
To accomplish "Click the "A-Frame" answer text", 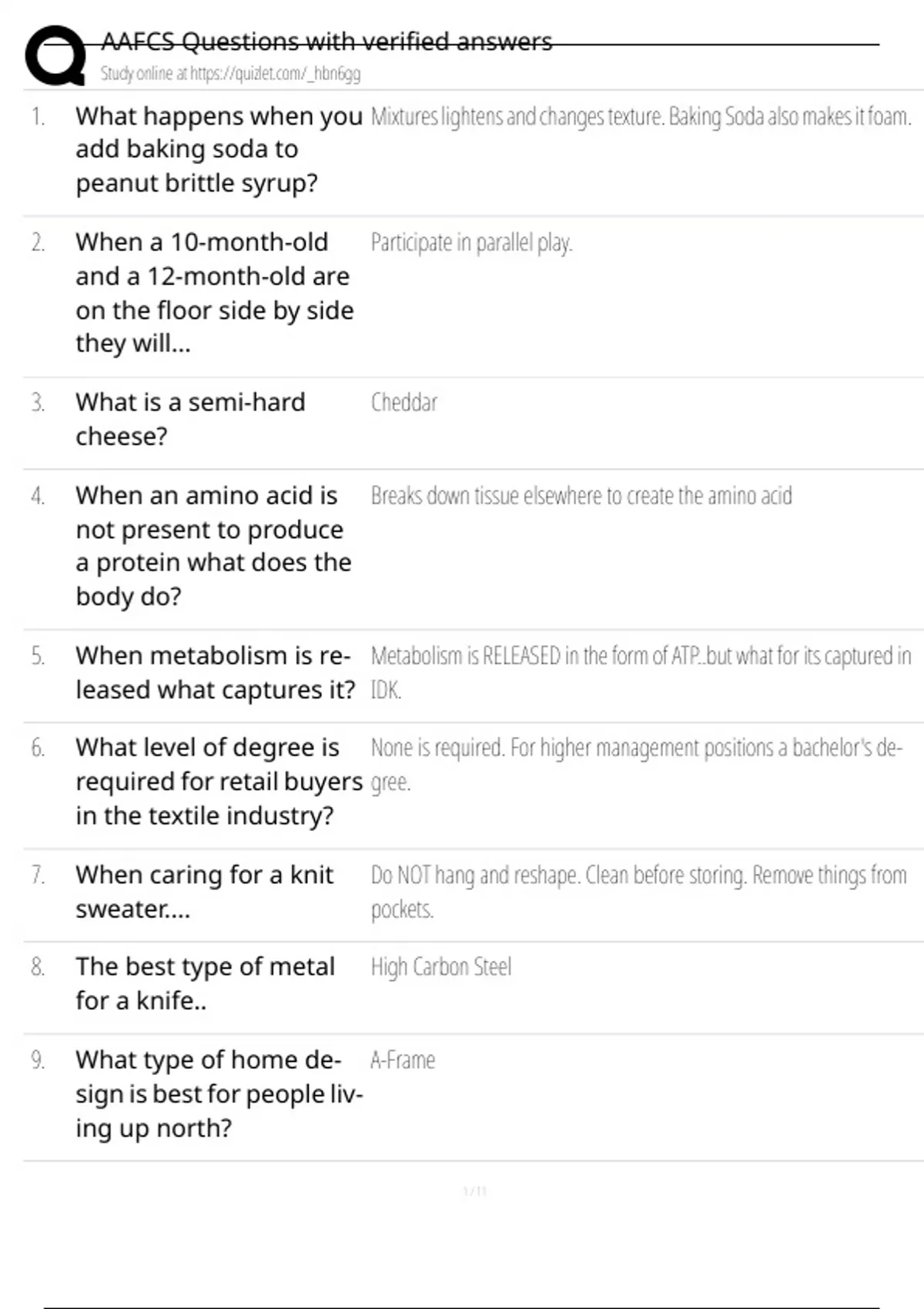I will [x=403, y=1060].
